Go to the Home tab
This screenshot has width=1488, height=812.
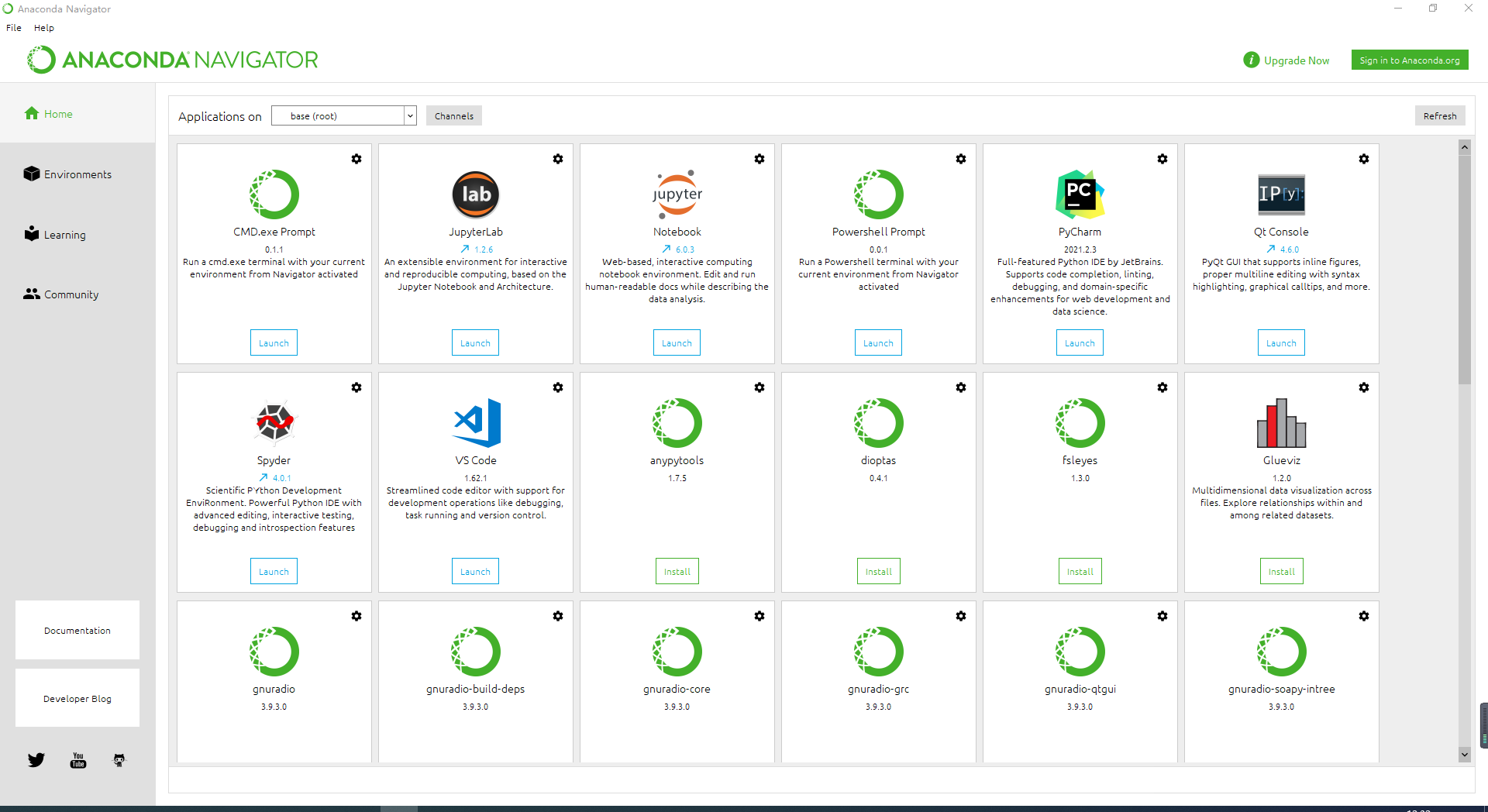77,114
